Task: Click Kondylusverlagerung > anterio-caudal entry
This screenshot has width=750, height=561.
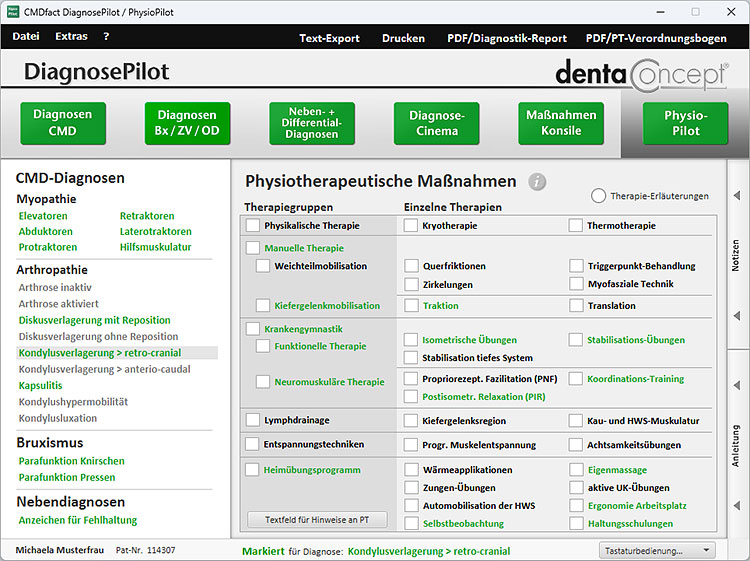Action: [x=104, y=369]
